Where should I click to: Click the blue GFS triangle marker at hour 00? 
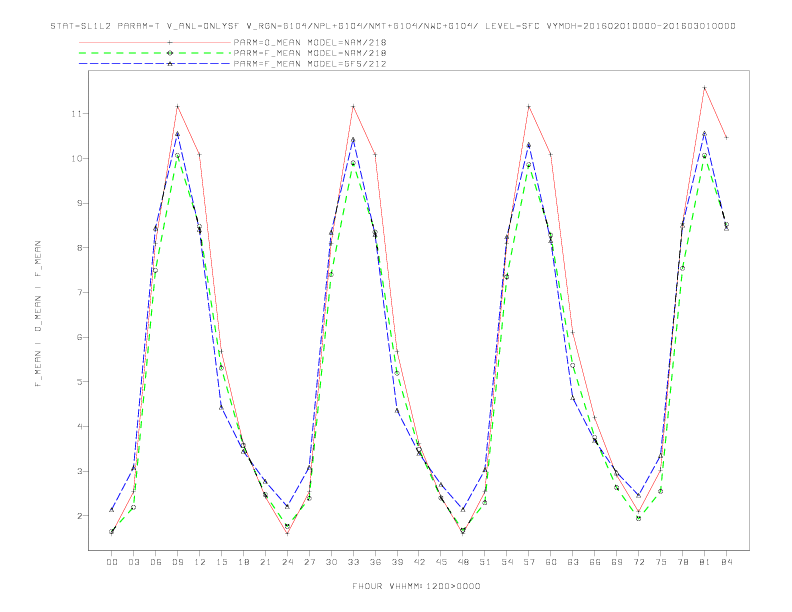click(x=112, y=509)
